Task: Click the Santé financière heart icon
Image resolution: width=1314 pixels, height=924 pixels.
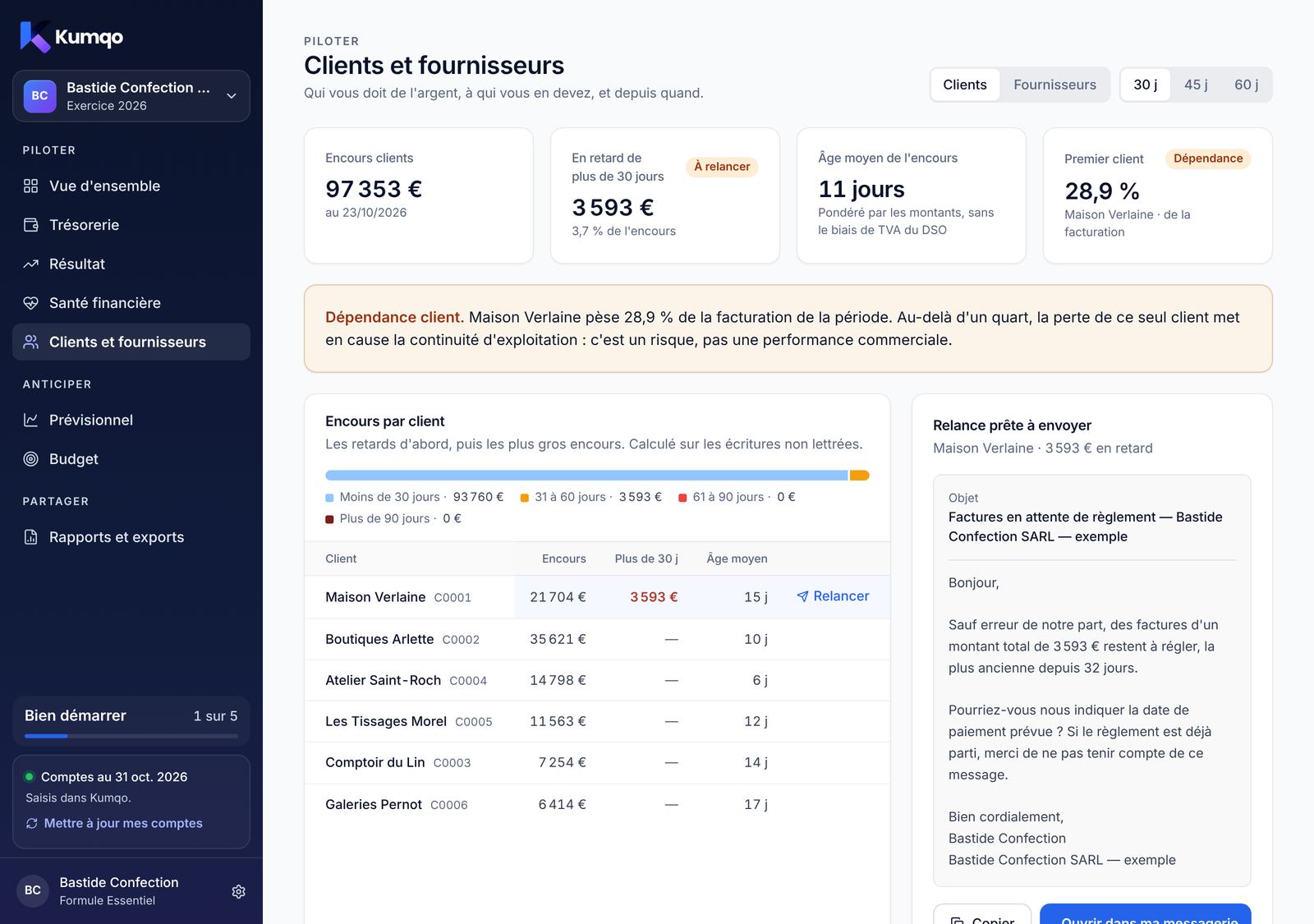Action: click(31, 303)
